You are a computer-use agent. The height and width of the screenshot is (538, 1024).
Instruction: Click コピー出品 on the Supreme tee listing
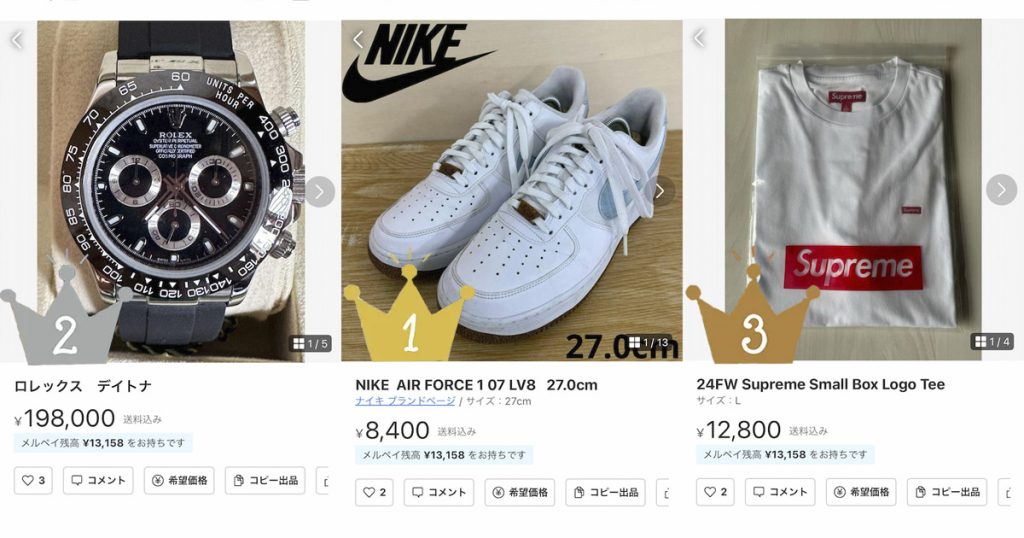pyautogui.click(x=947, y=493)
